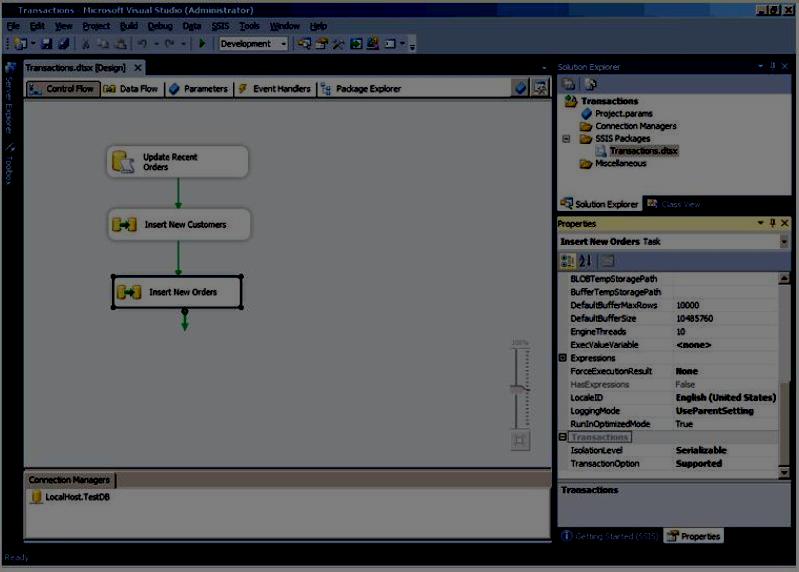Select the Insert New Customers task
This screenshot has width=799, height=572.
point(179,225)
